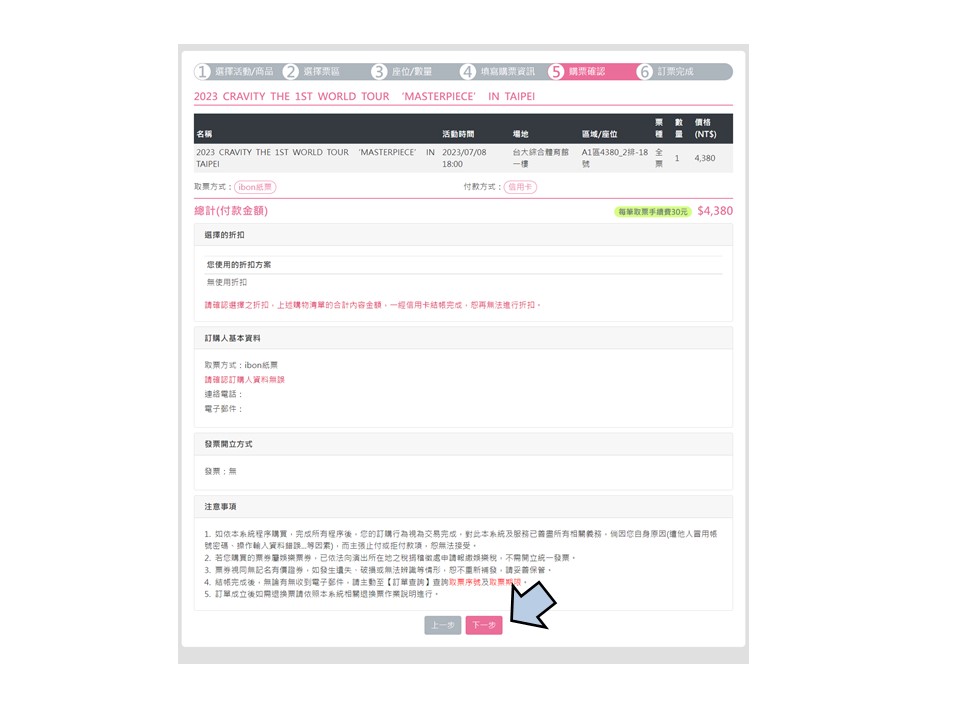Click the 電子郵件 line

pyautogui.click(x=223, y=409)
